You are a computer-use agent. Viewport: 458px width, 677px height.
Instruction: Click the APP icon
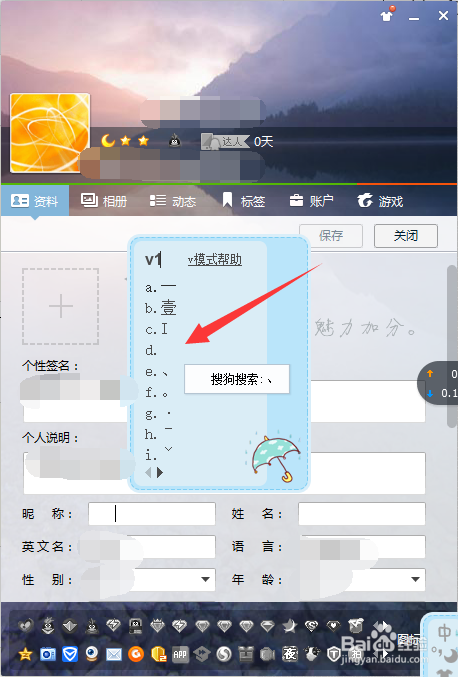(x=180, y=655)
